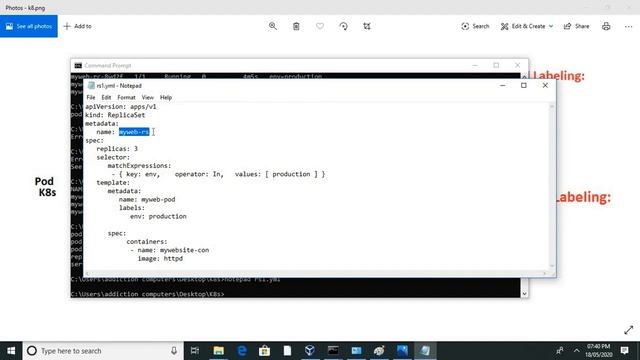Image resolution: width=640 pixels, height=360 pixels.
Task: Open File Explorer from the taskbar
Action: (x=218, y=351)
